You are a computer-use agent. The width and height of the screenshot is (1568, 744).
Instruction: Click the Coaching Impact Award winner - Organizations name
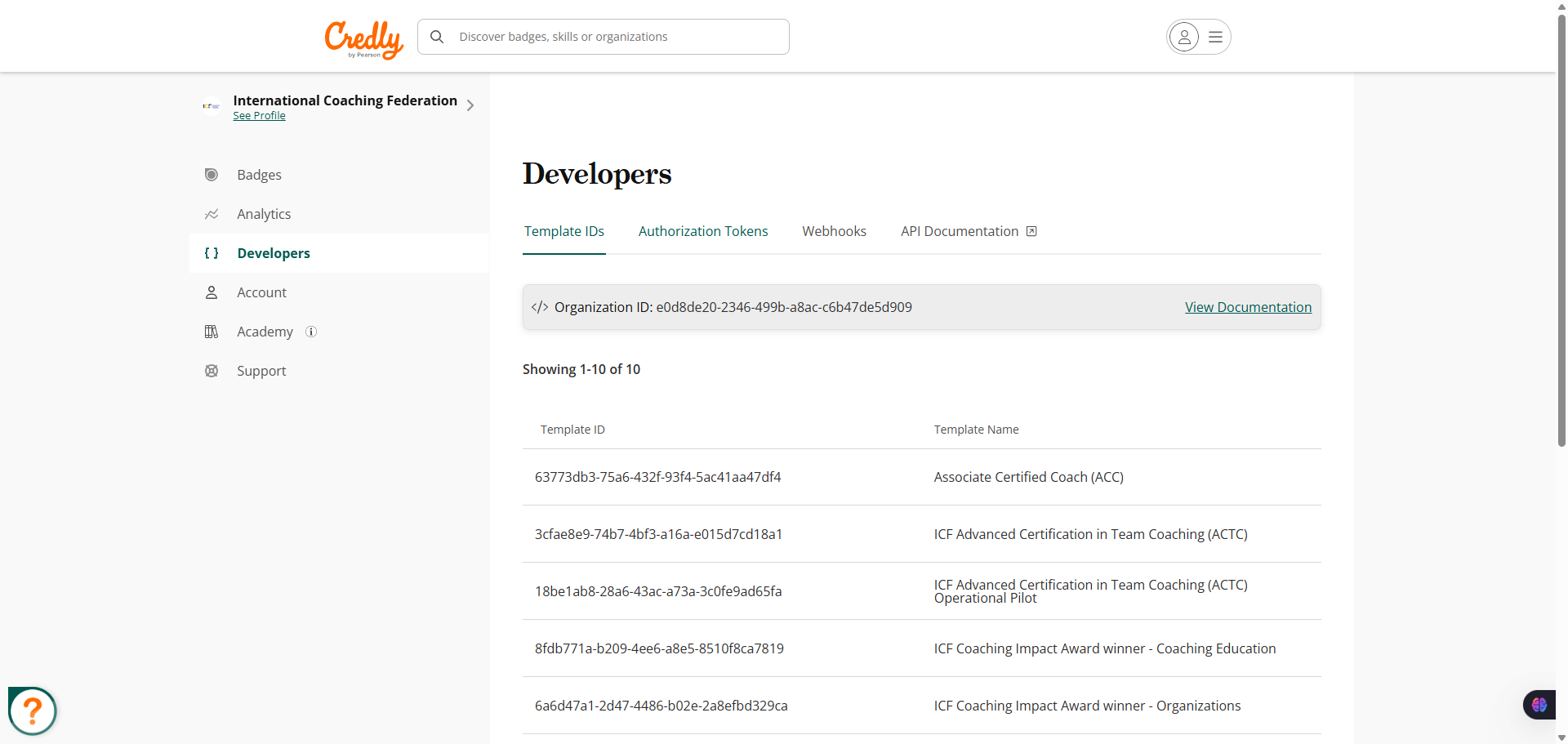click(1088, 706)
